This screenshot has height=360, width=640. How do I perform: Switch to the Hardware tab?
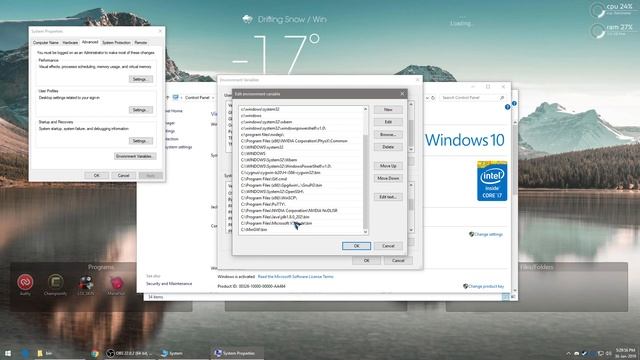pyautogui.click(x=70, y=42)
